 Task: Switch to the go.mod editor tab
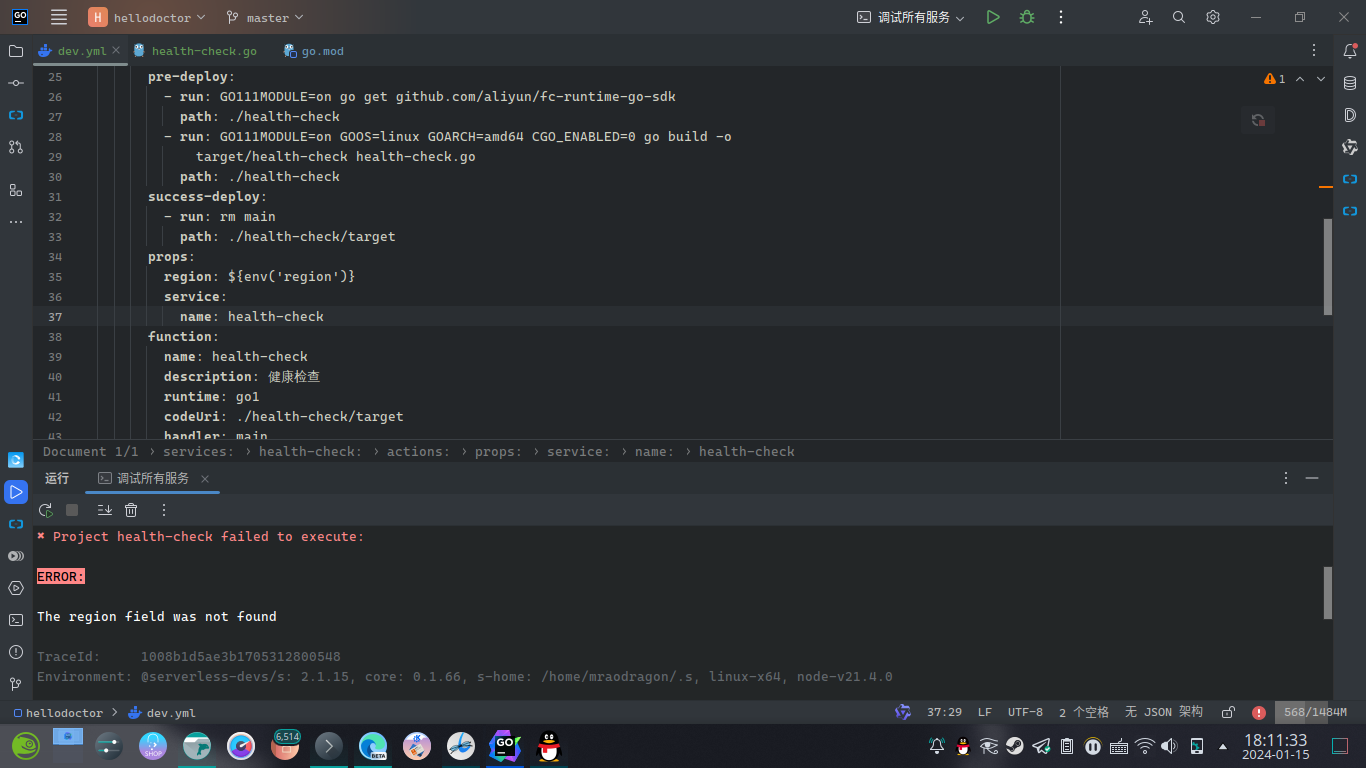click(x=314, y=51)
